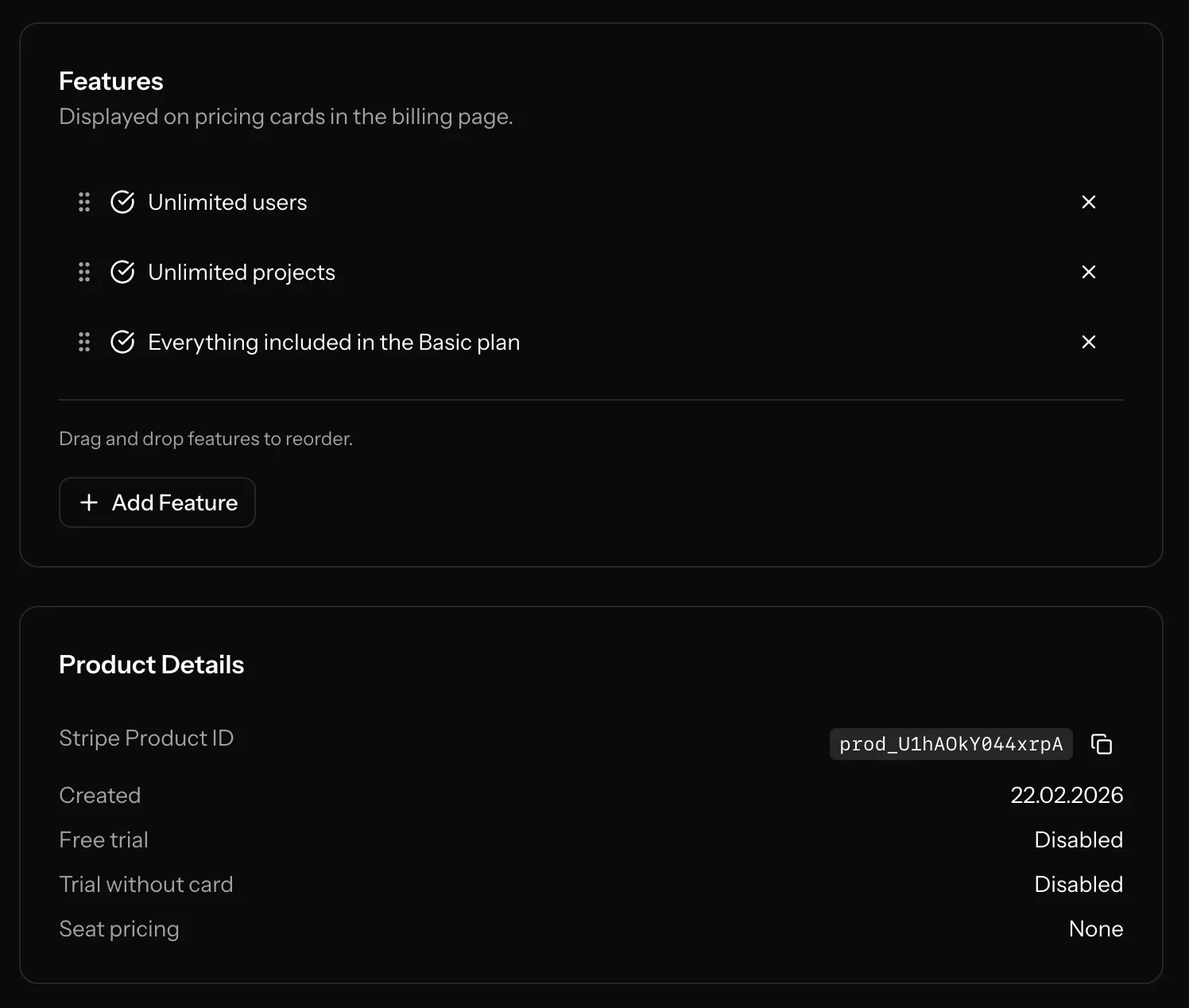
Task: Click the Trial without card Disabled value
Action: point(1079,884)
